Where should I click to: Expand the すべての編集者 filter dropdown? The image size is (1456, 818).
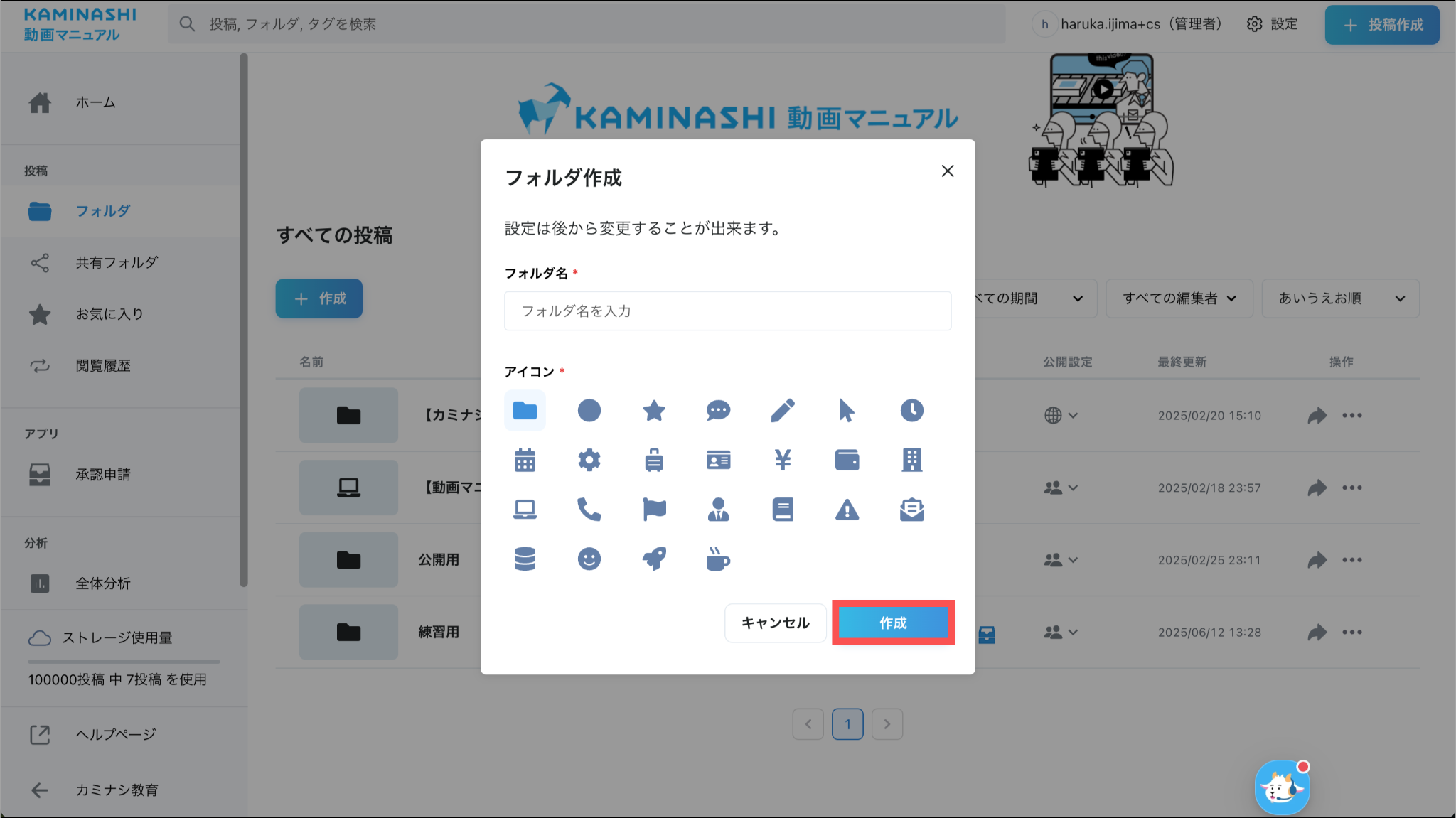(1179, 298)
